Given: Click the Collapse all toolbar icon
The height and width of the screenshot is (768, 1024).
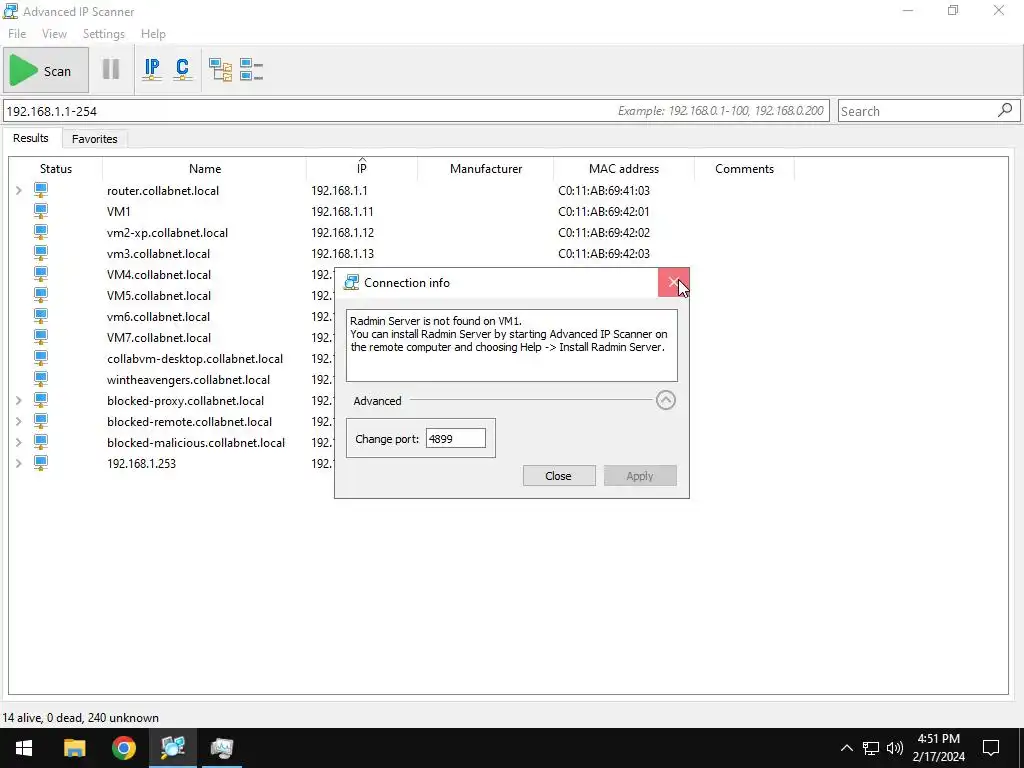Looking at the screenshot, I should click(x=251, y=69).
